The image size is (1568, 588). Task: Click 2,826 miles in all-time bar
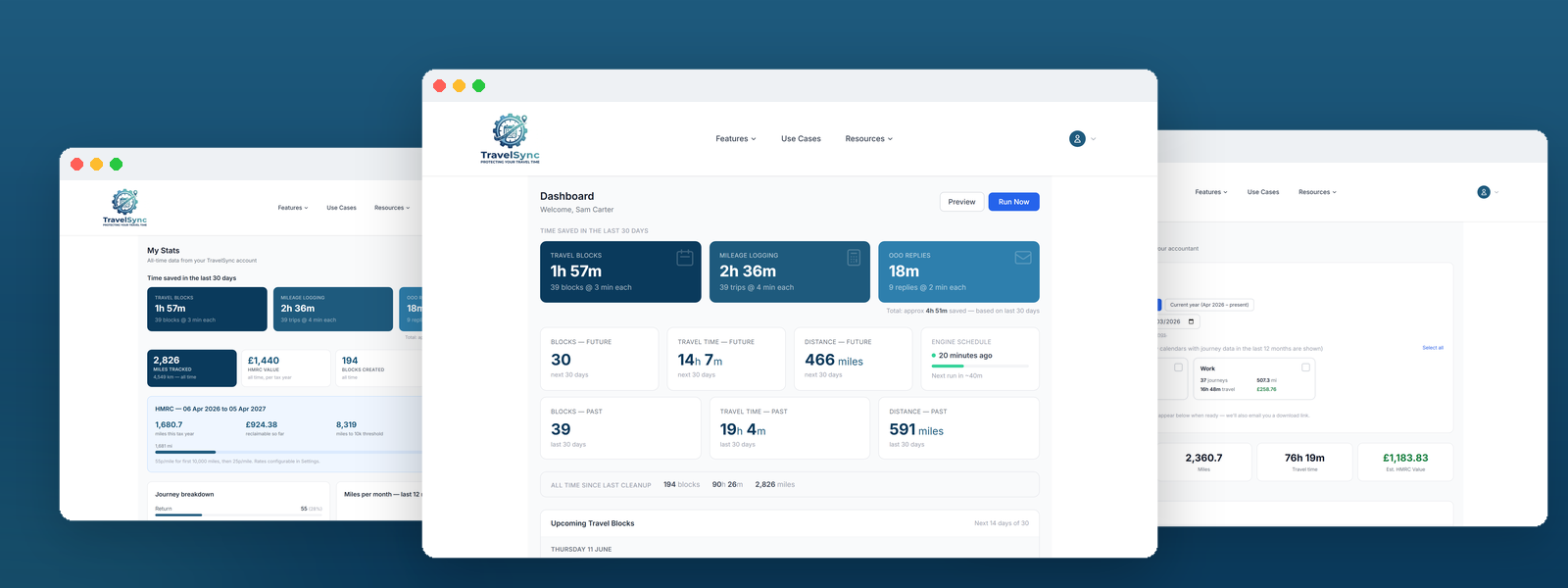tap(775, 485)
